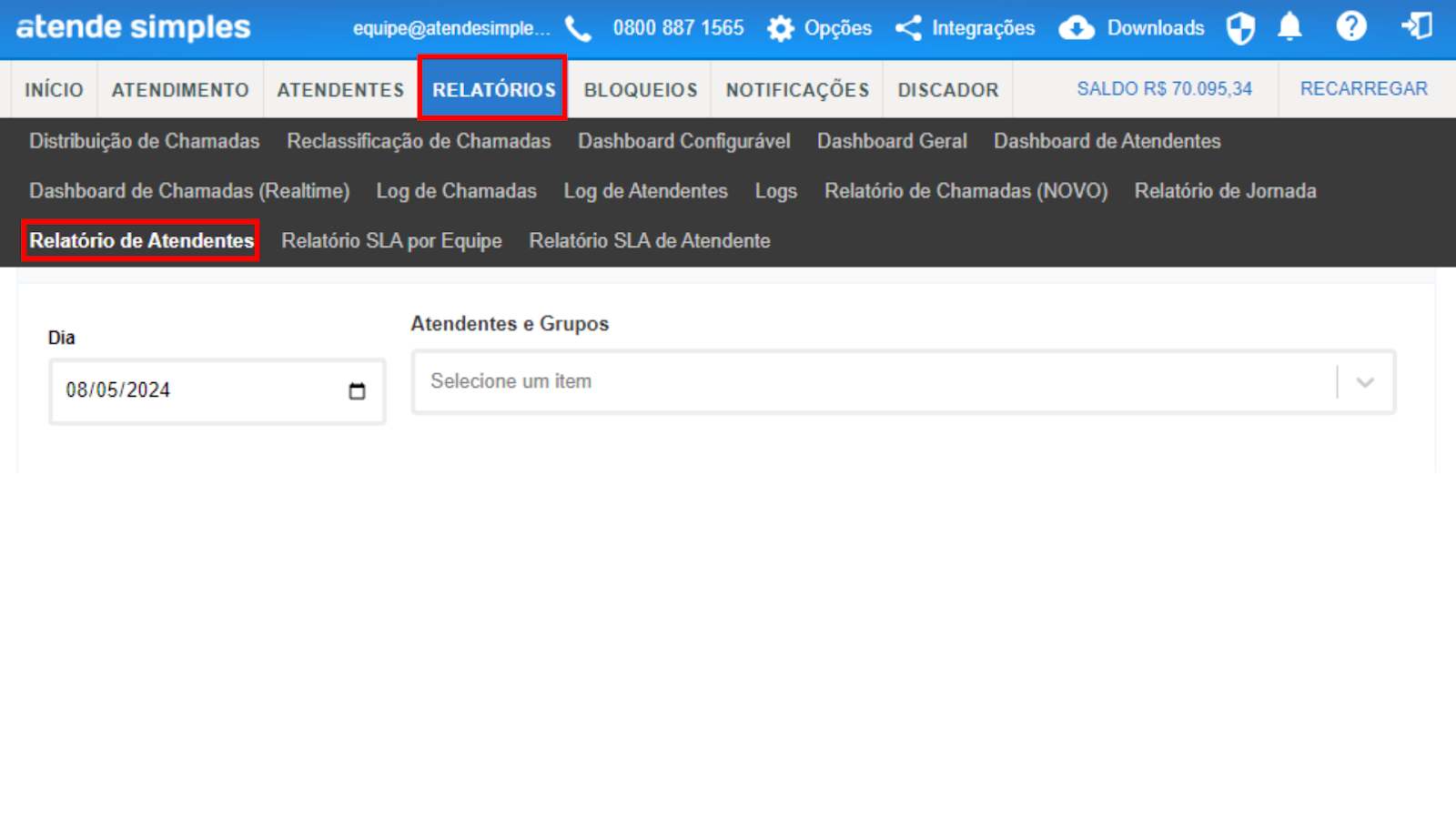Click the RECARREGAR link
This screenshot has height=819, width=1456.
click(x=1363, y=89)
